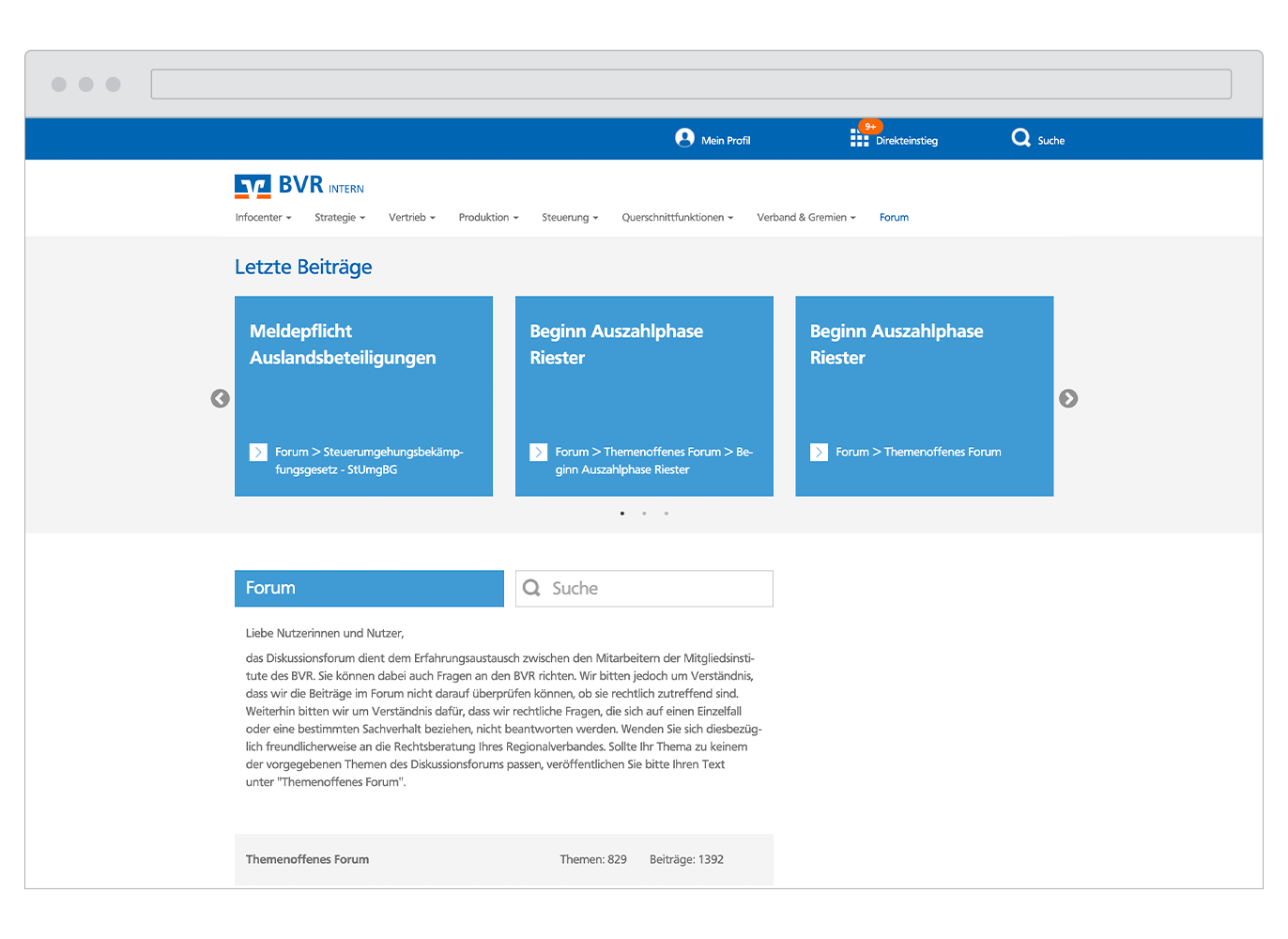Select the first carousel pagination dot
The height and width of the screenshot is (939, 1288).
[622, 514]
